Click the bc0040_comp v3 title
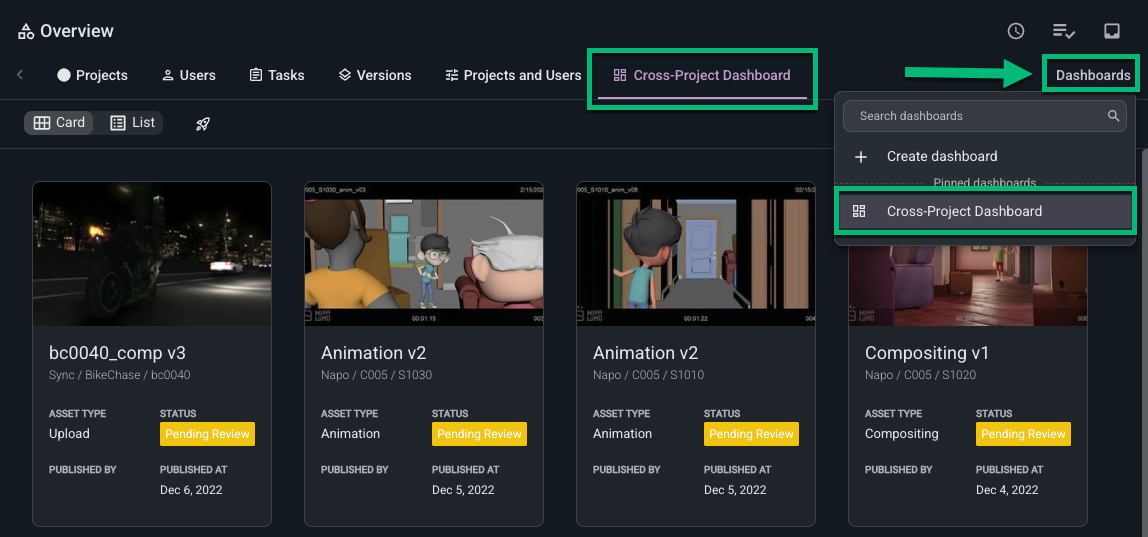Screen dimensions: 1148x537 tap(117, 352)
